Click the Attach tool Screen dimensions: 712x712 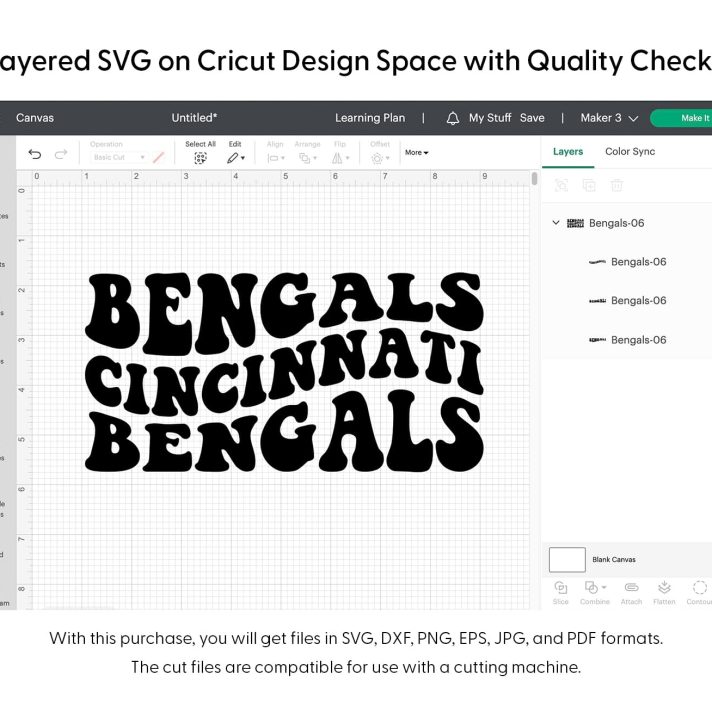pos(631,592)
